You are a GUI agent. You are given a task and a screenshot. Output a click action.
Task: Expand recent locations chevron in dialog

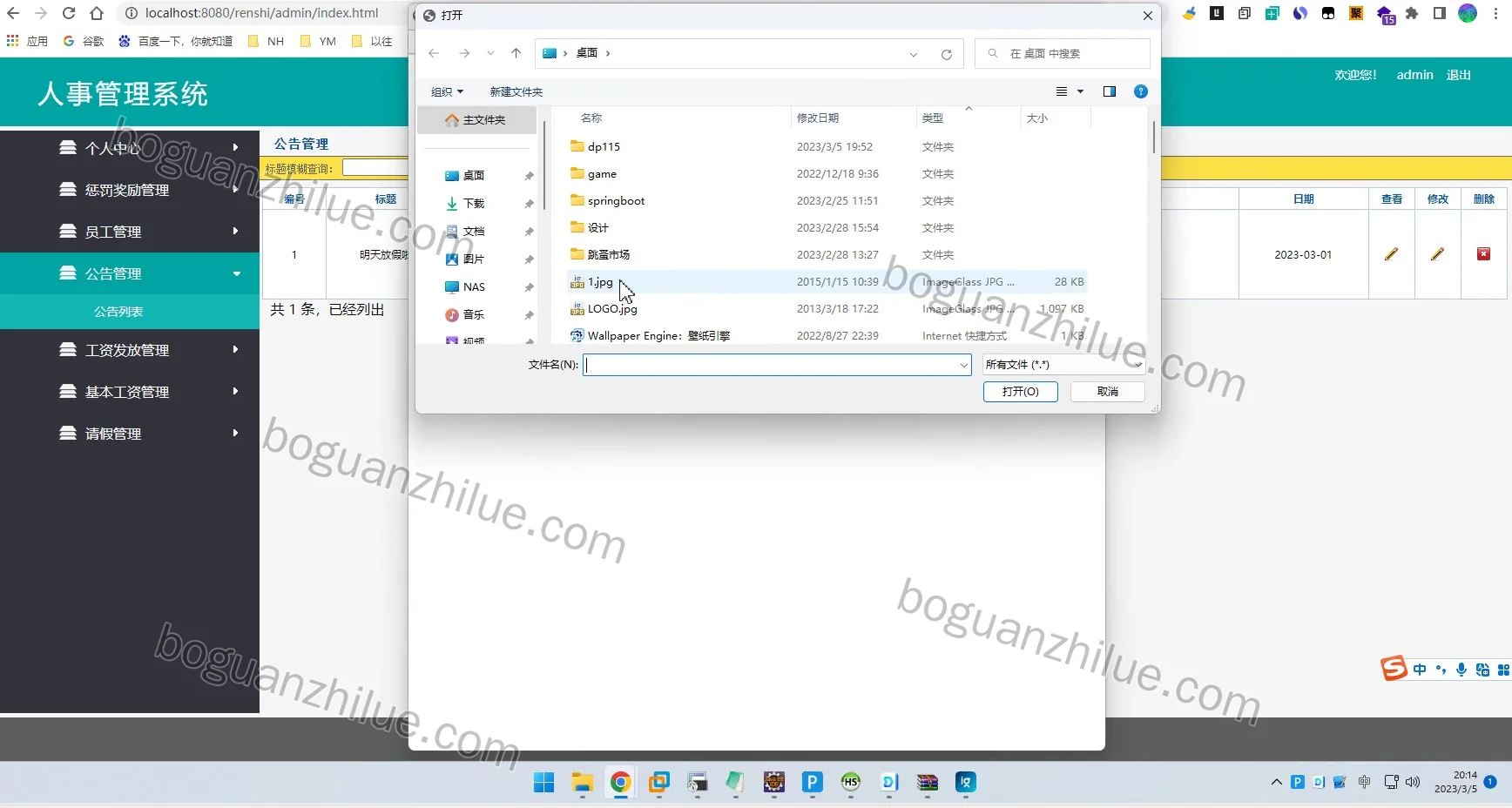[x=490, y=53]
